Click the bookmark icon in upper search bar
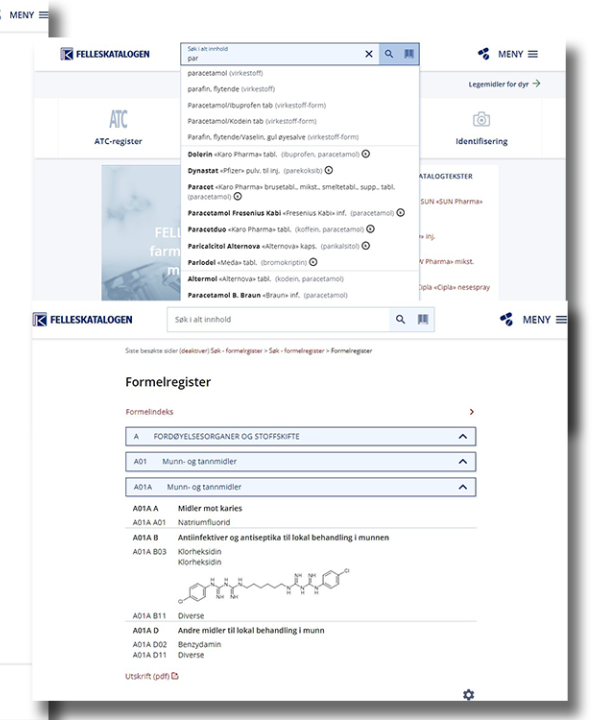Image resolution: width=600 pixels, height=720 pixels. click(x=409, y=54)
